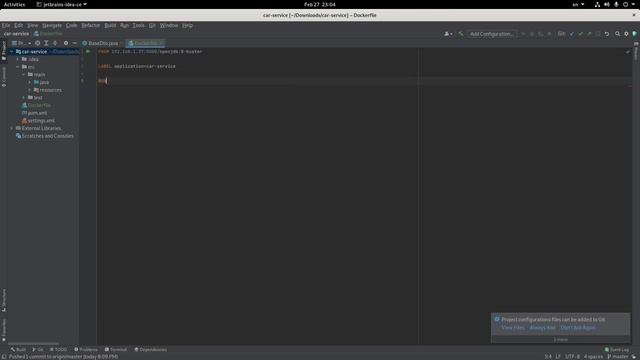Click the build project hammer icon

461,34
